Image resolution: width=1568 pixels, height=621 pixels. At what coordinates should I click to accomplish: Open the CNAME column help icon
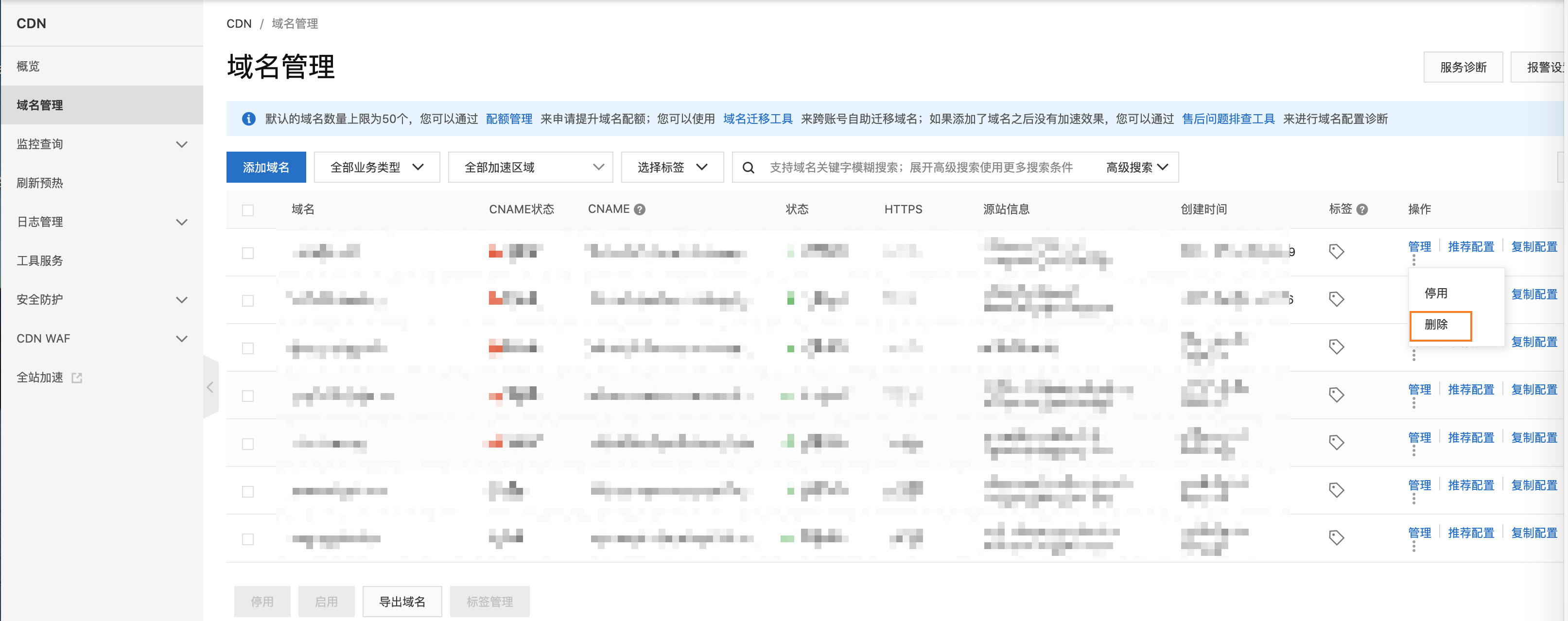pyautogui.click(x=639, y=209)
